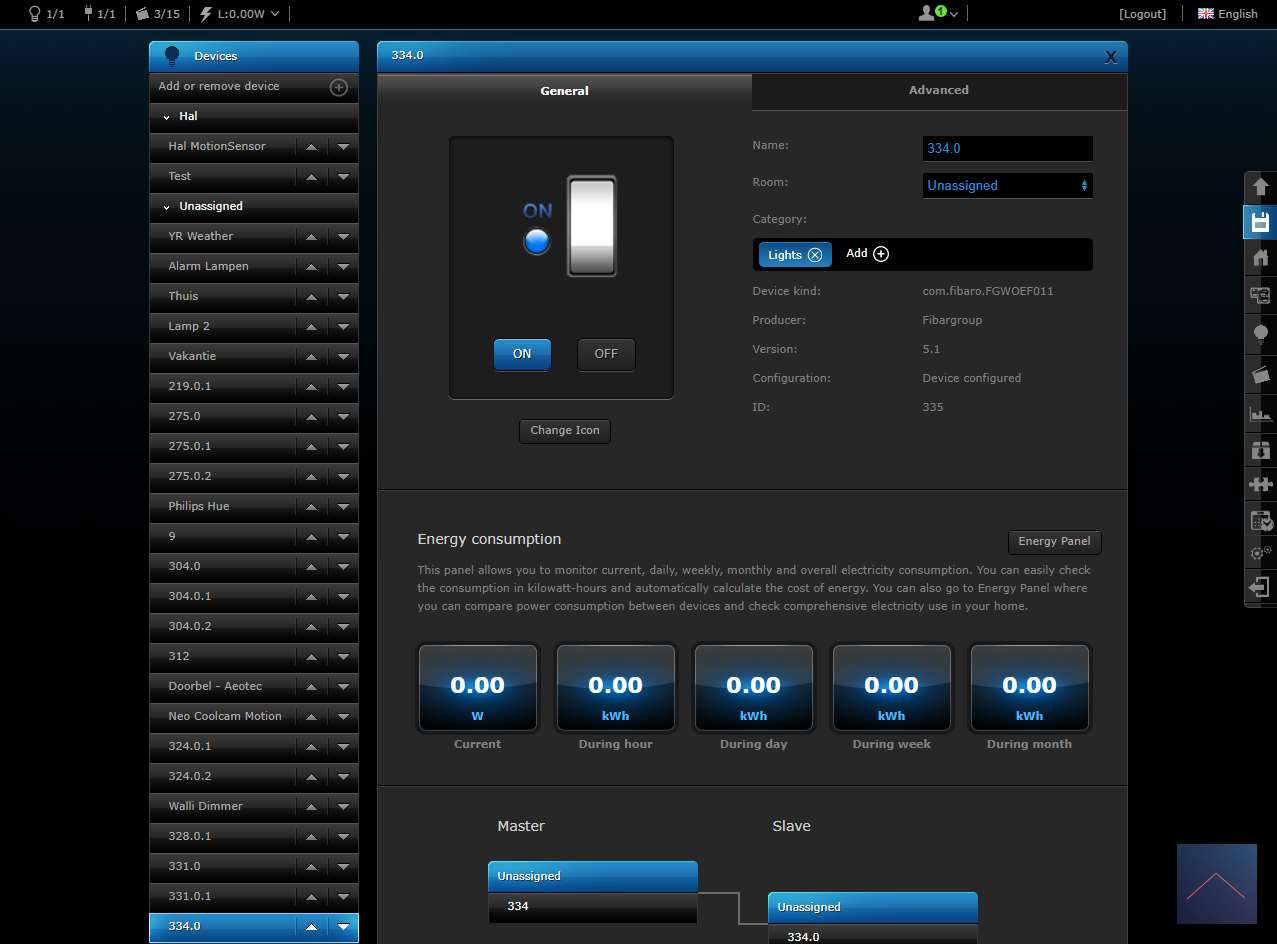Image resolution: width=1277 pixels, height=944 pixels.
Task: Click the Name input field
Action: [1007, 148]
